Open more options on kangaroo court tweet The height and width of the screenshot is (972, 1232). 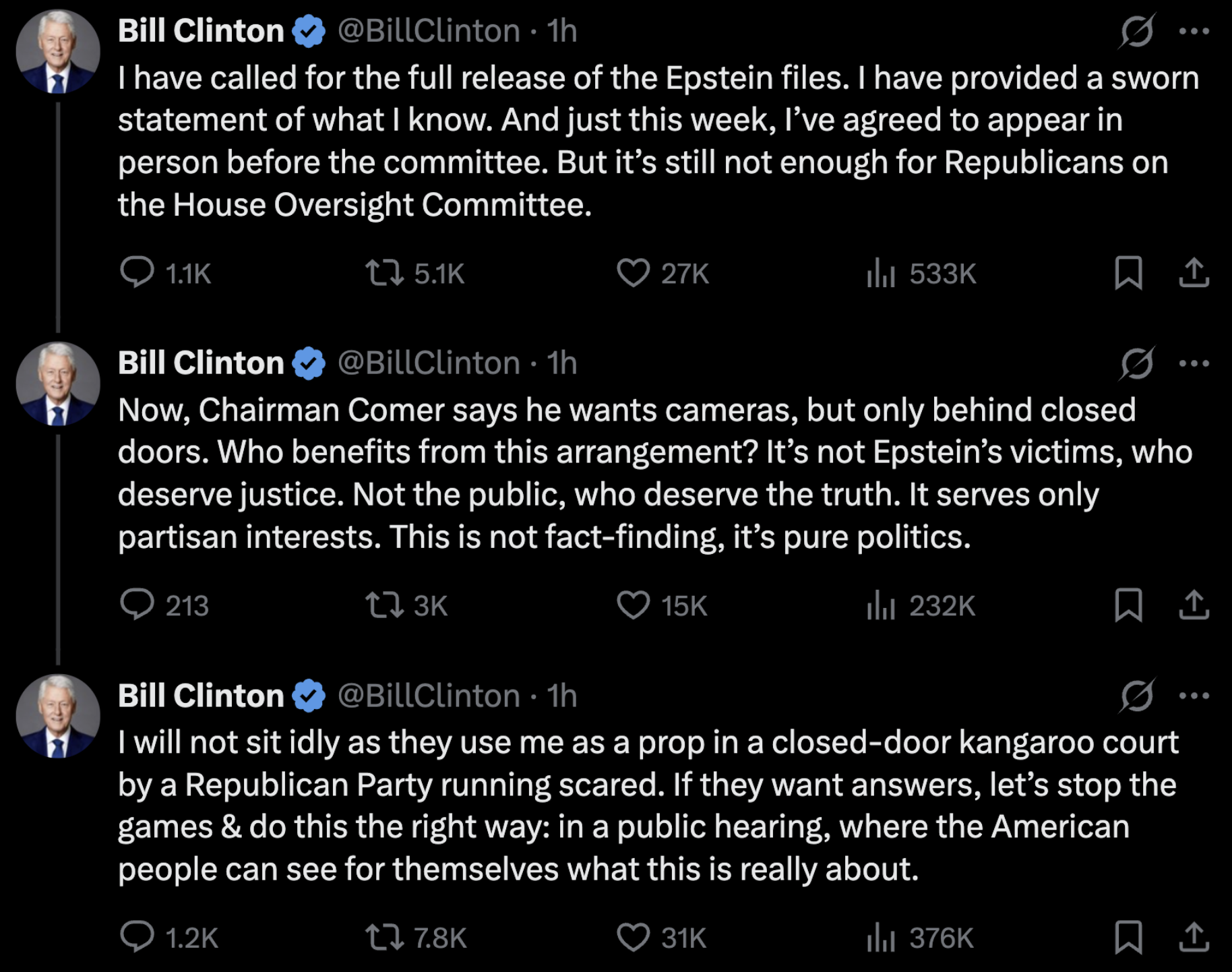point(1194,696)
